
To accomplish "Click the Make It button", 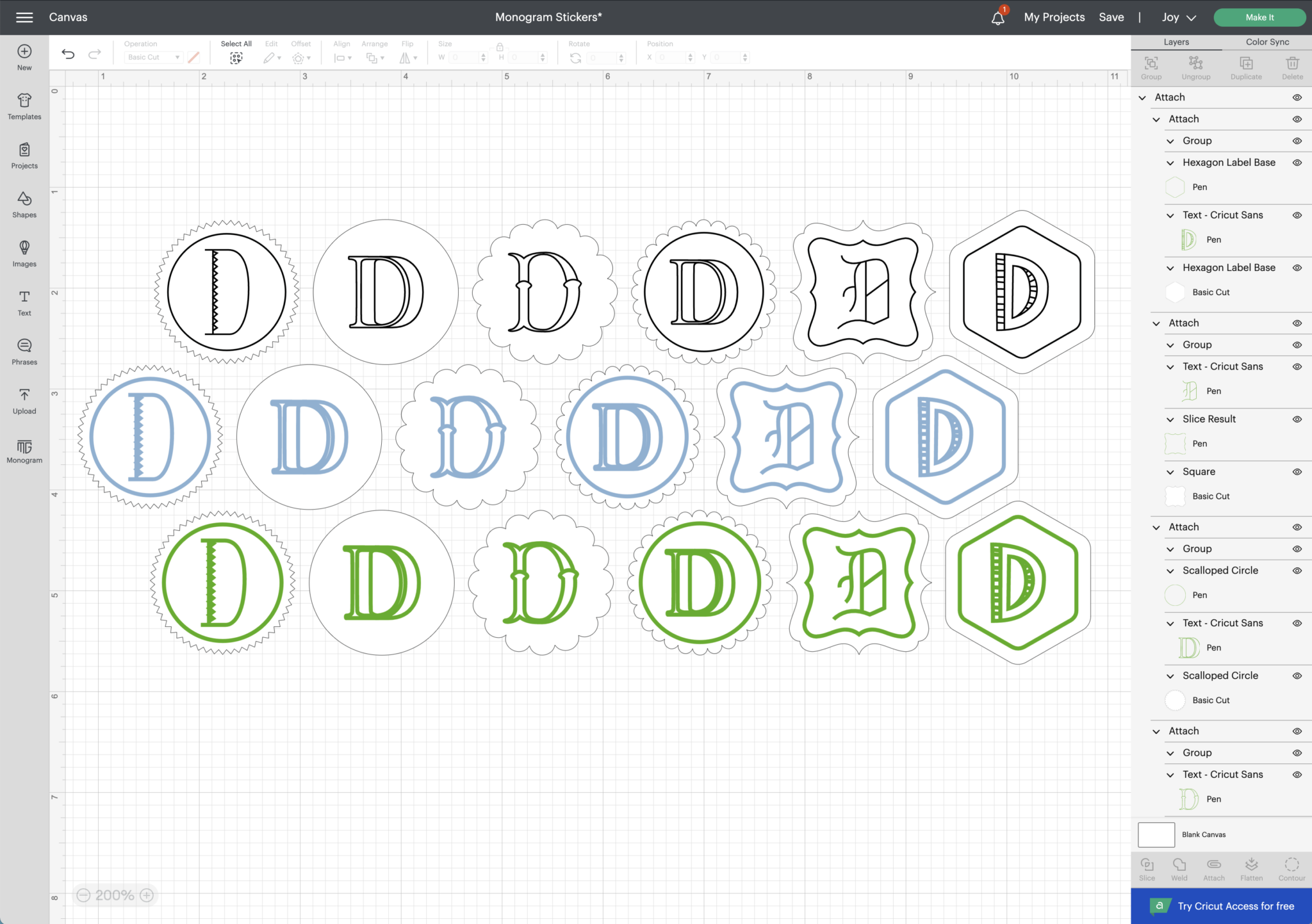I will coord(1259,17).
